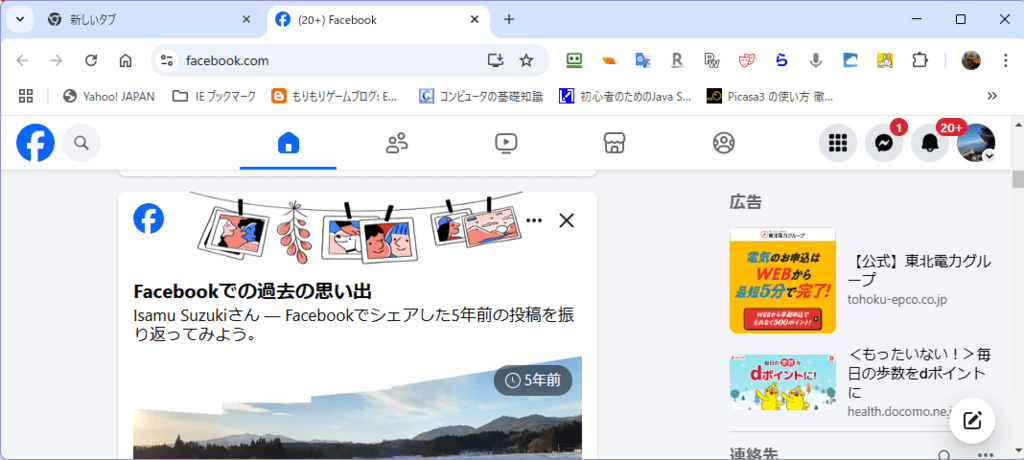
Task: Expand the tab search dropdown arrow
Action: [20, 19]
